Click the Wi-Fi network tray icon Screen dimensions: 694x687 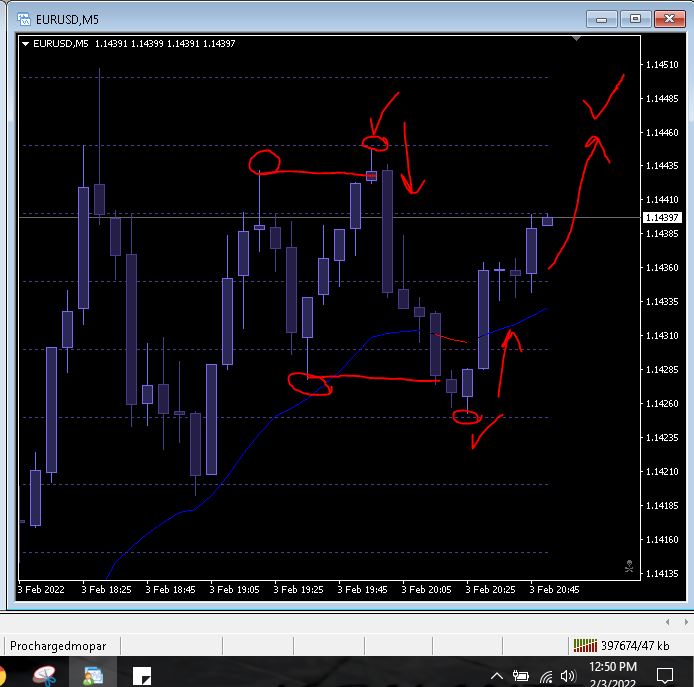pyautogui.click(x=546, y=676)
